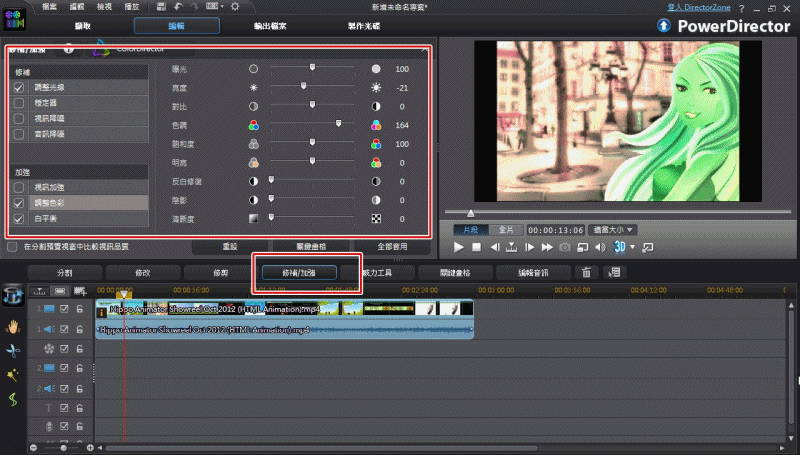
Task: Click the 修補/加強 button above timeline
Action: click(299, 273)
